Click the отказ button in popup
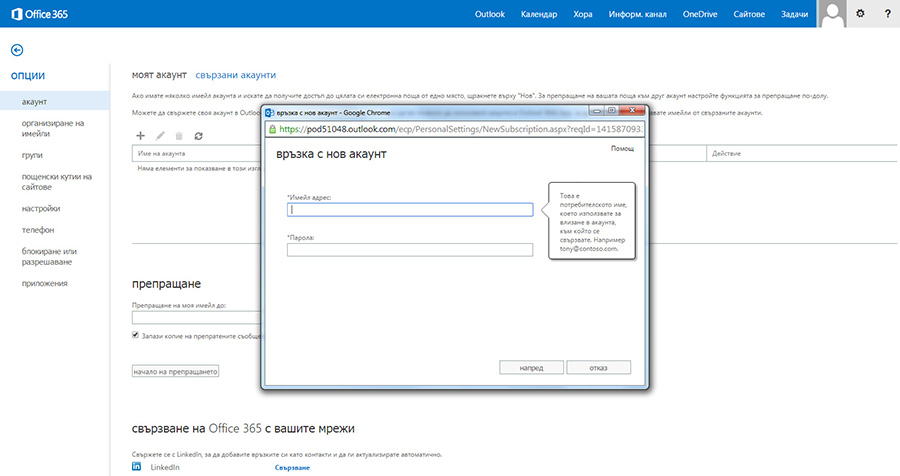The image size is (900, 476). pos(598,367)
